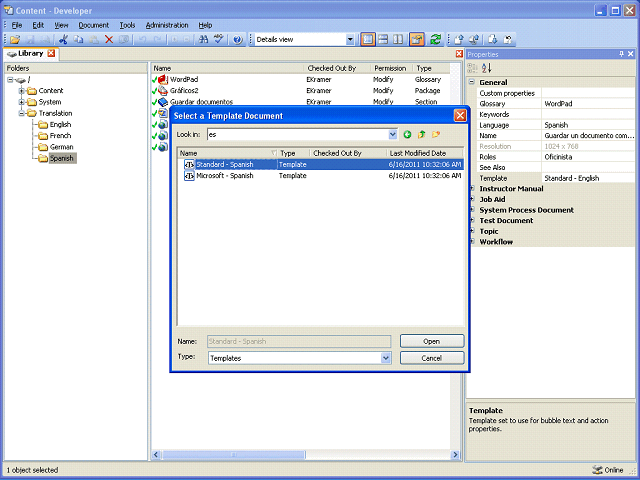Click the binoculars Find icon

pyautogui.click(x=203, y=39)
